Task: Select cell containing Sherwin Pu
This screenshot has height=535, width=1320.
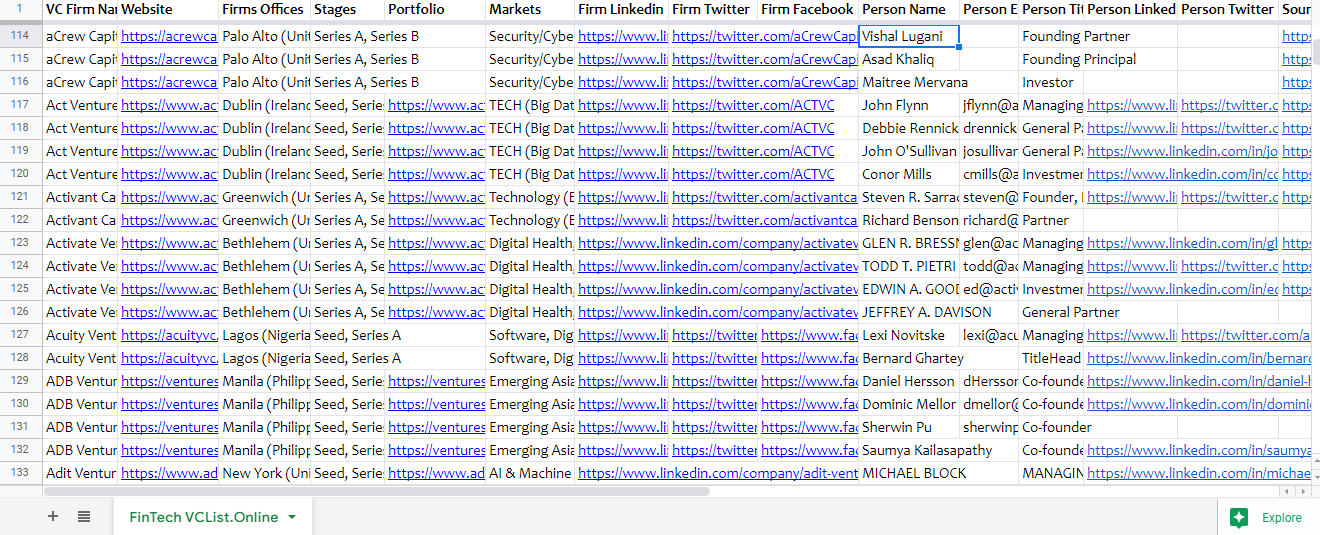Action: point(909,427)
